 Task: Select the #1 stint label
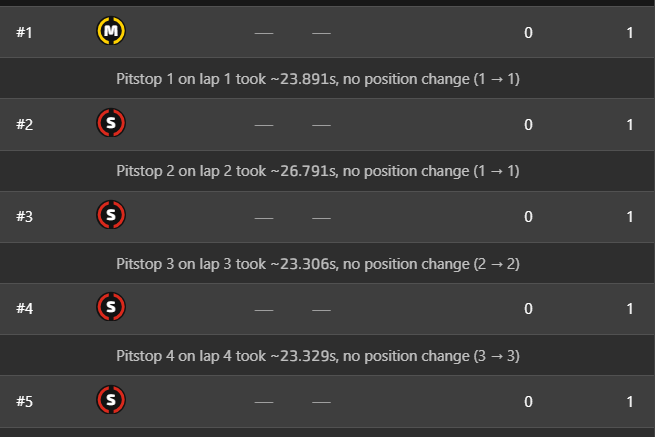[x=25, y=33]
